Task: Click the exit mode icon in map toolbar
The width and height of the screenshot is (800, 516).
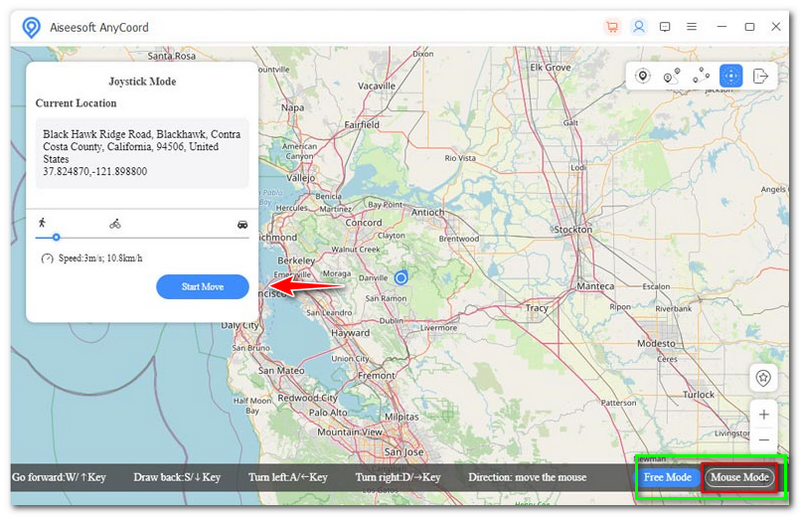Action: point(761,76)
